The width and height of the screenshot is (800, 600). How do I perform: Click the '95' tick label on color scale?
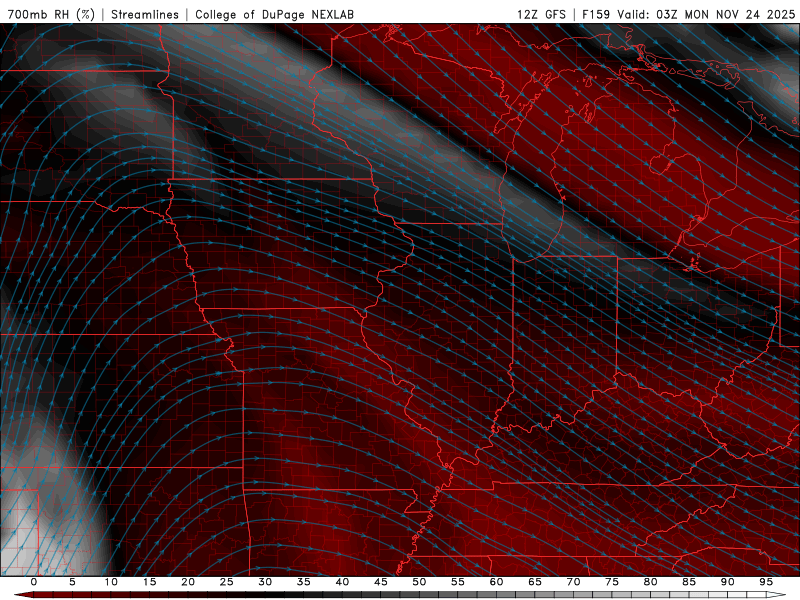[x=766, y=582]
